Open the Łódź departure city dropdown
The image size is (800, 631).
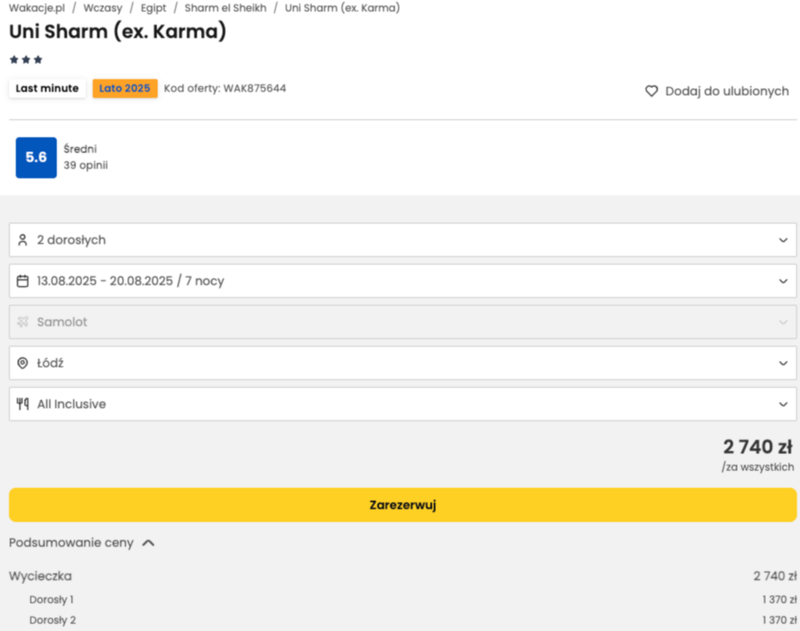(x=403, y=363)
